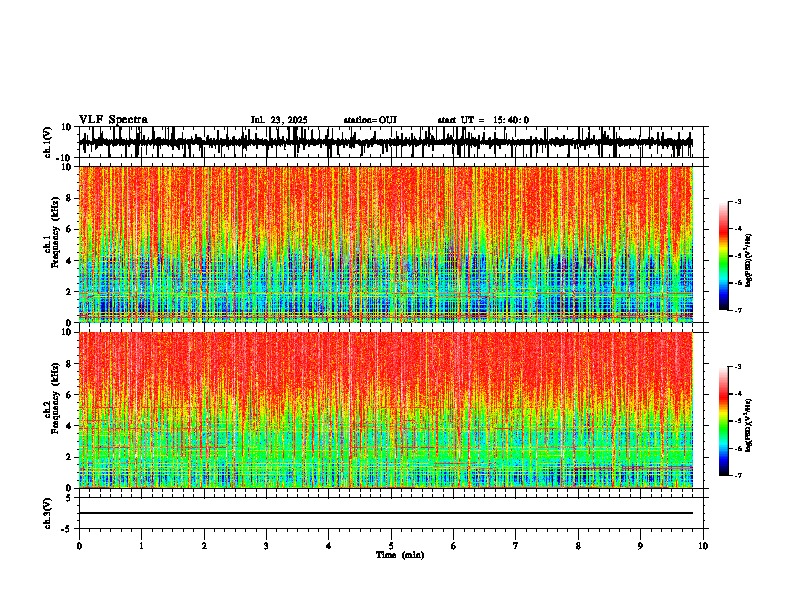Click time axis tick label '0'
The height and width of the screenshot is (612, 792).
tap(79, 546)
